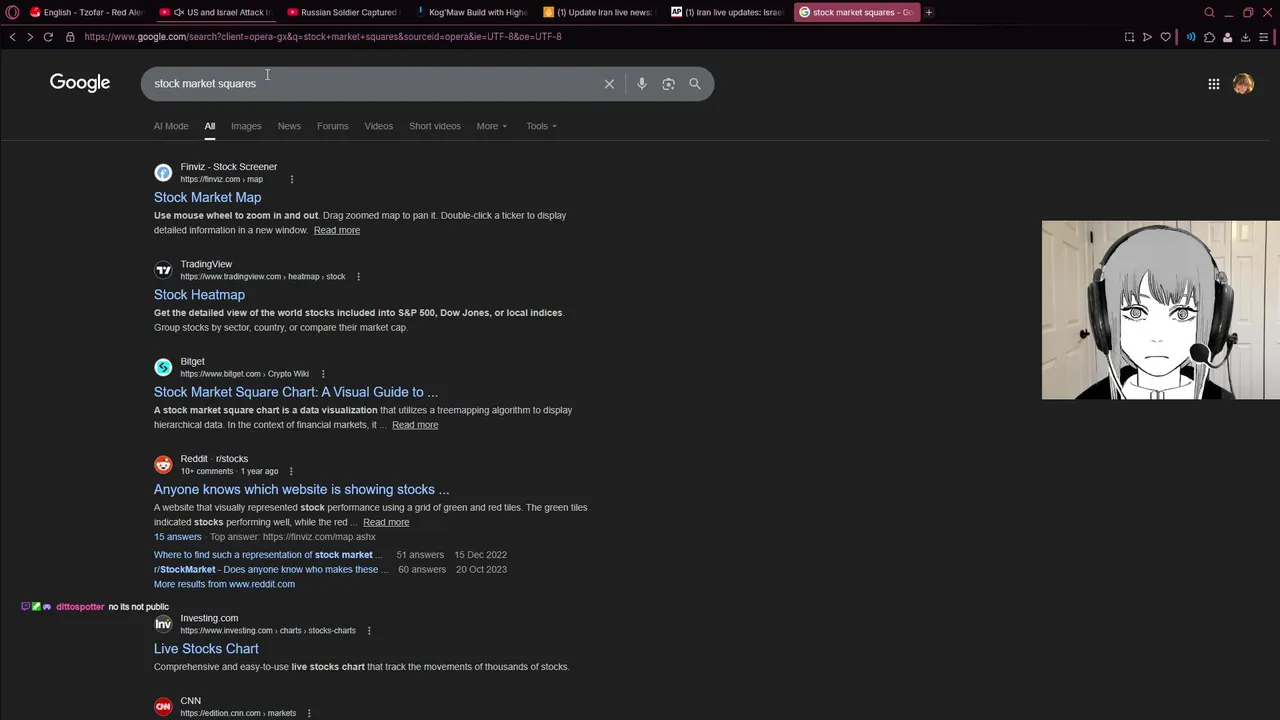This screenshot has width=1280, height=720.
Task: Open the Stock Market Map result
Action: pyautogui.click(x=207, y=198)
